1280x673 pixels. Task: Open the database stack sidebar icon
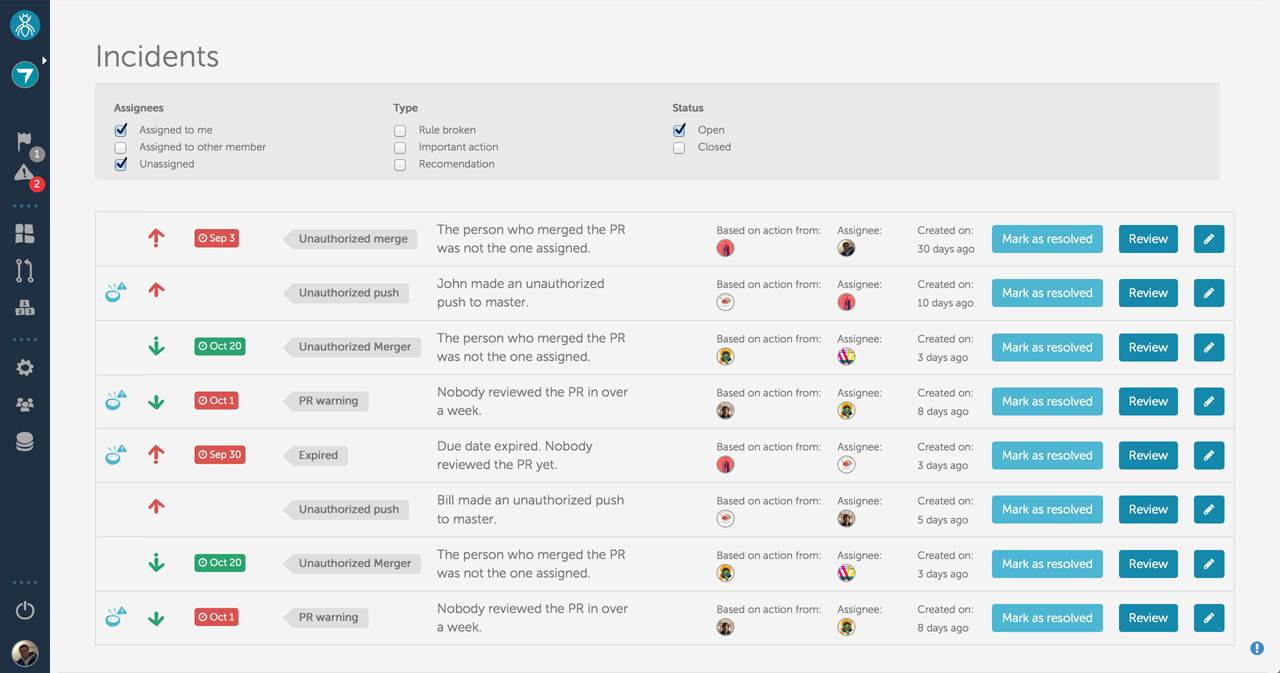(25, 442)
